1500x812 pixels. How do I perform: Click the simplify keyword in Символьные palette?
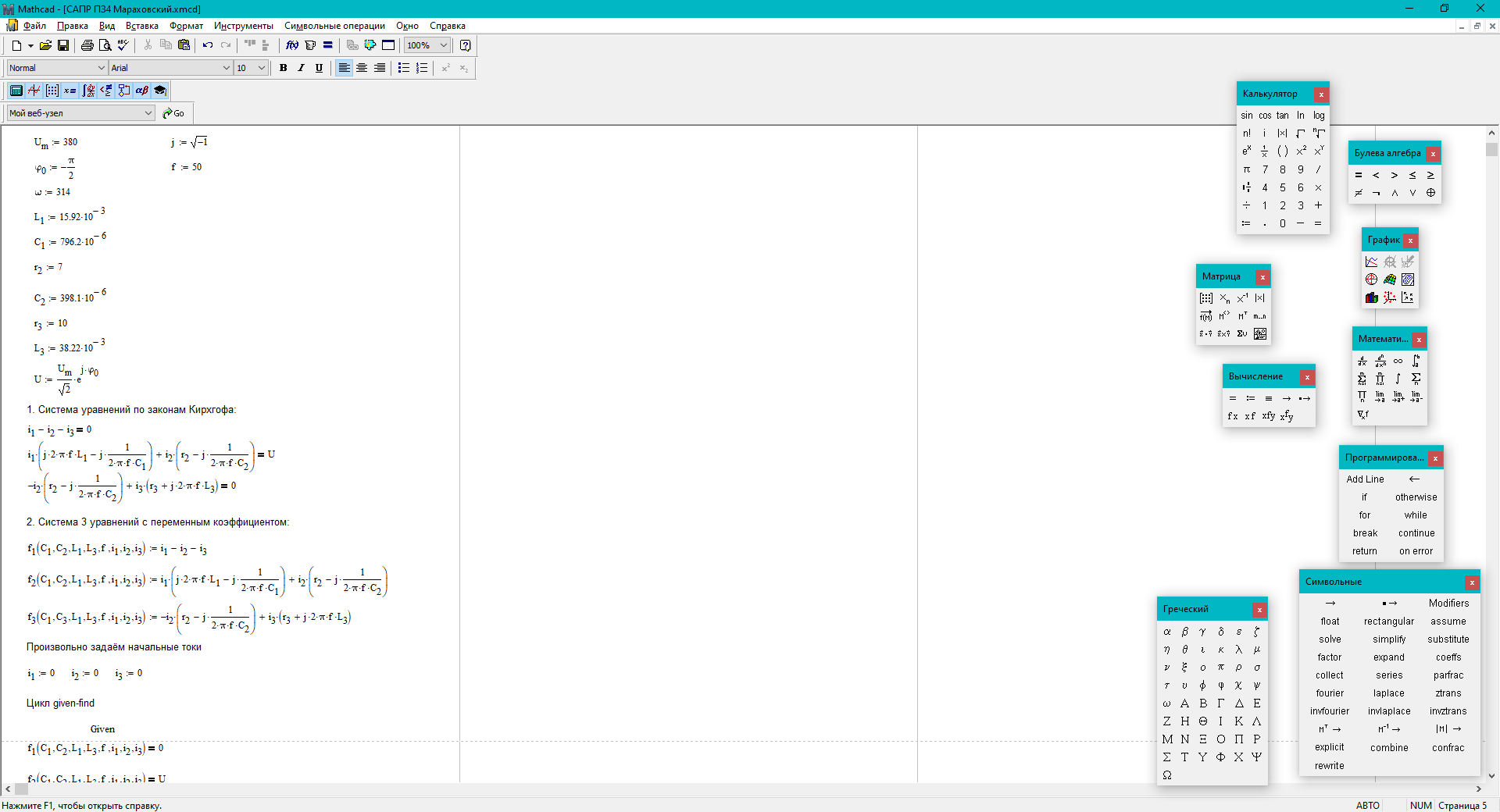(1389, 639)
